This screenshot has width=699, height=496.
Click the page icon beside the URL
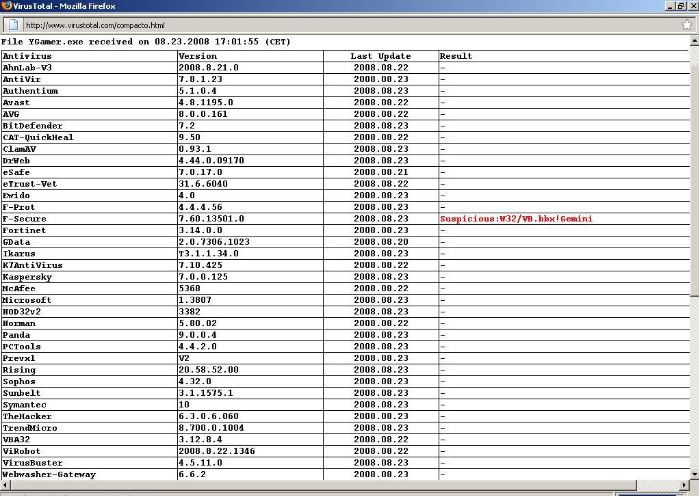tap(13, 25)
